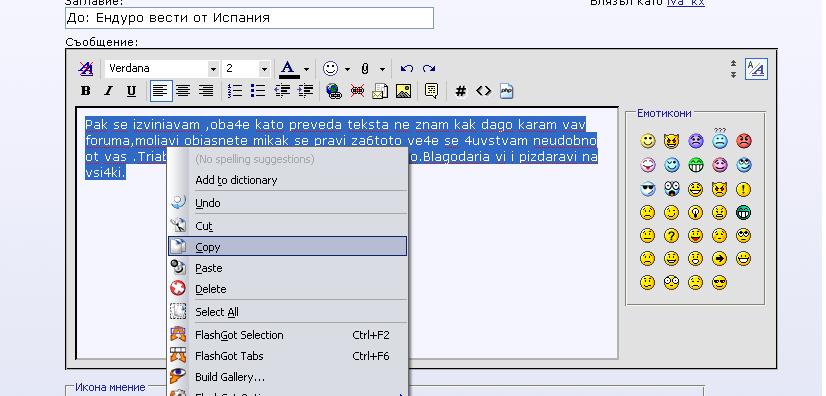Expand the text color arrow

(306, 69)
